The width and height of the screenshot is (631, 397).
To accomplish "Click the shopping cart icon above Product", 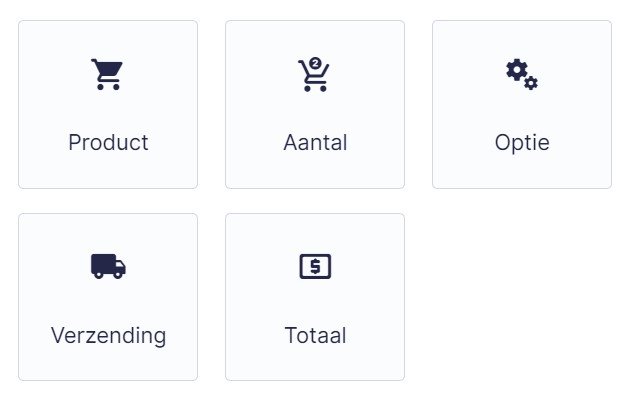I will (107, 74).
